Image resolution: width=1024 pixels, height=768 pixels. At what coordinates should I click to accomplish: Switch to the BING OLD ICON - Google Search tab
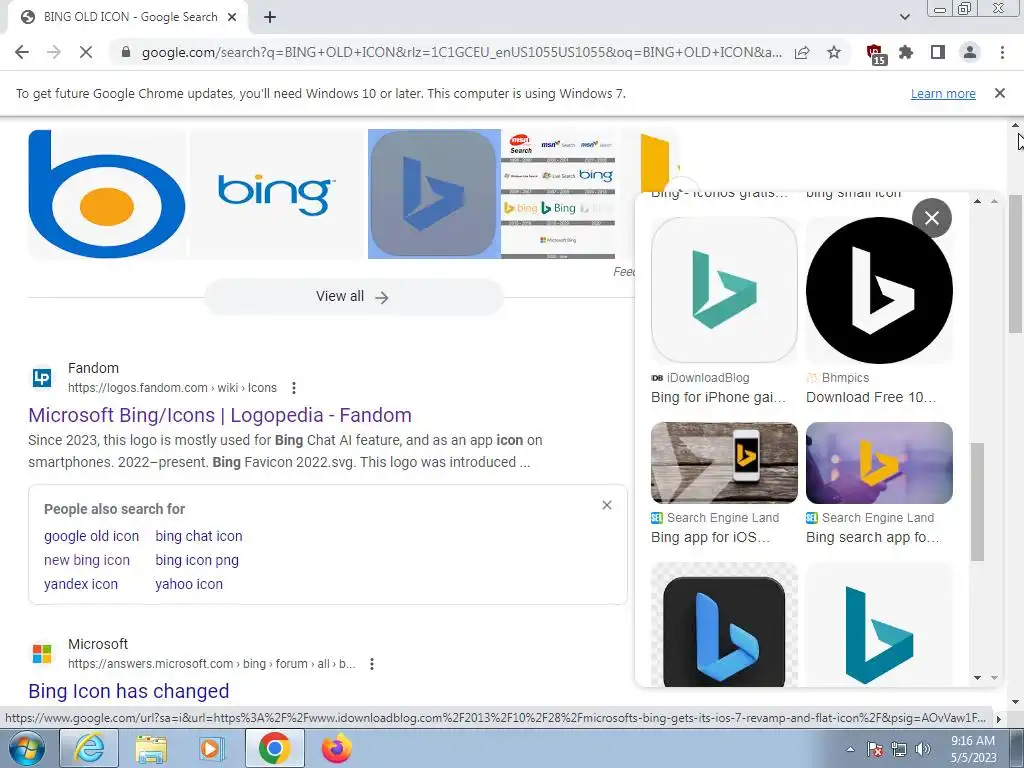point(128,17)
